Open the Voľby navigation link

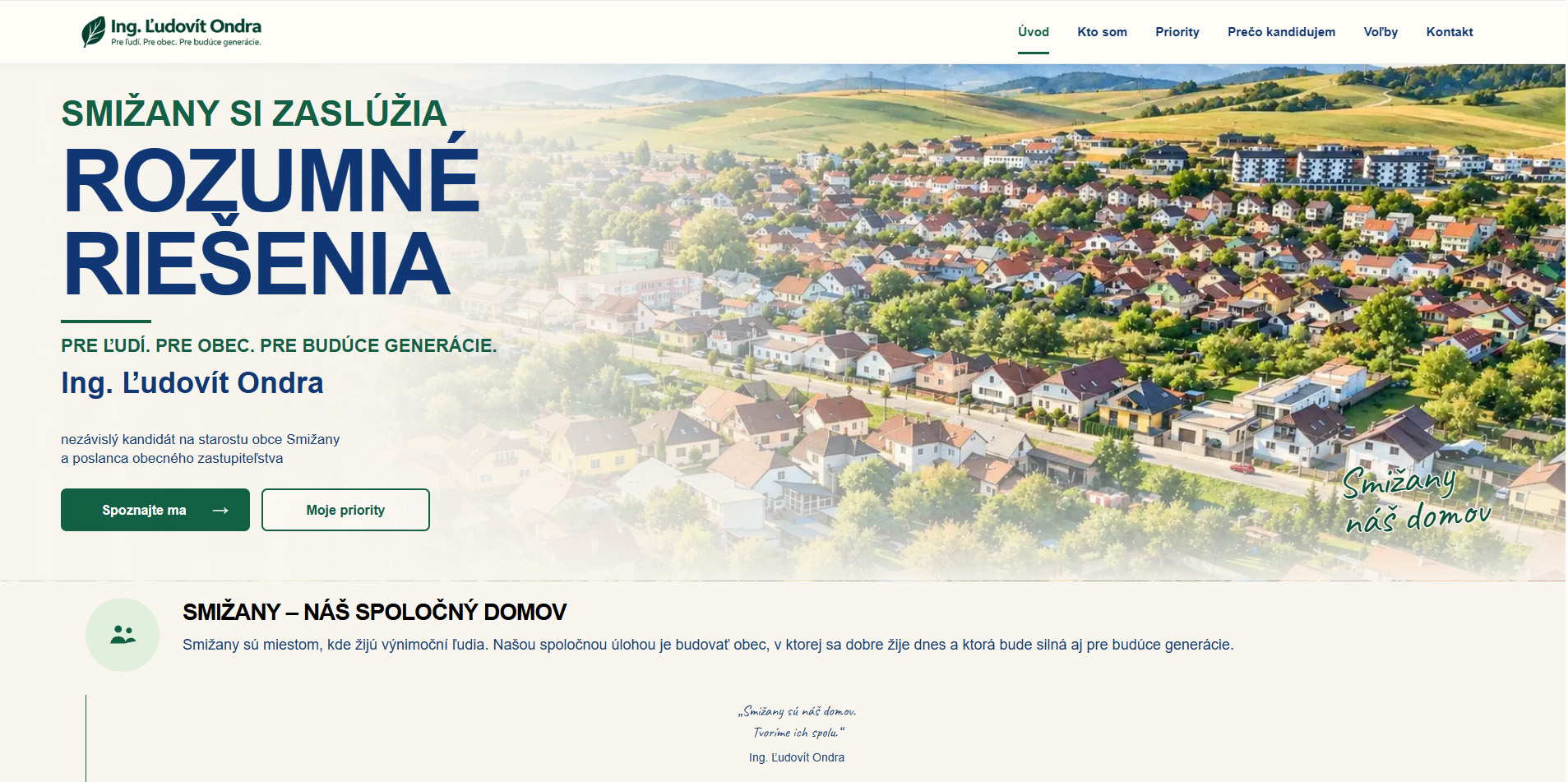tap(1381, 32)
